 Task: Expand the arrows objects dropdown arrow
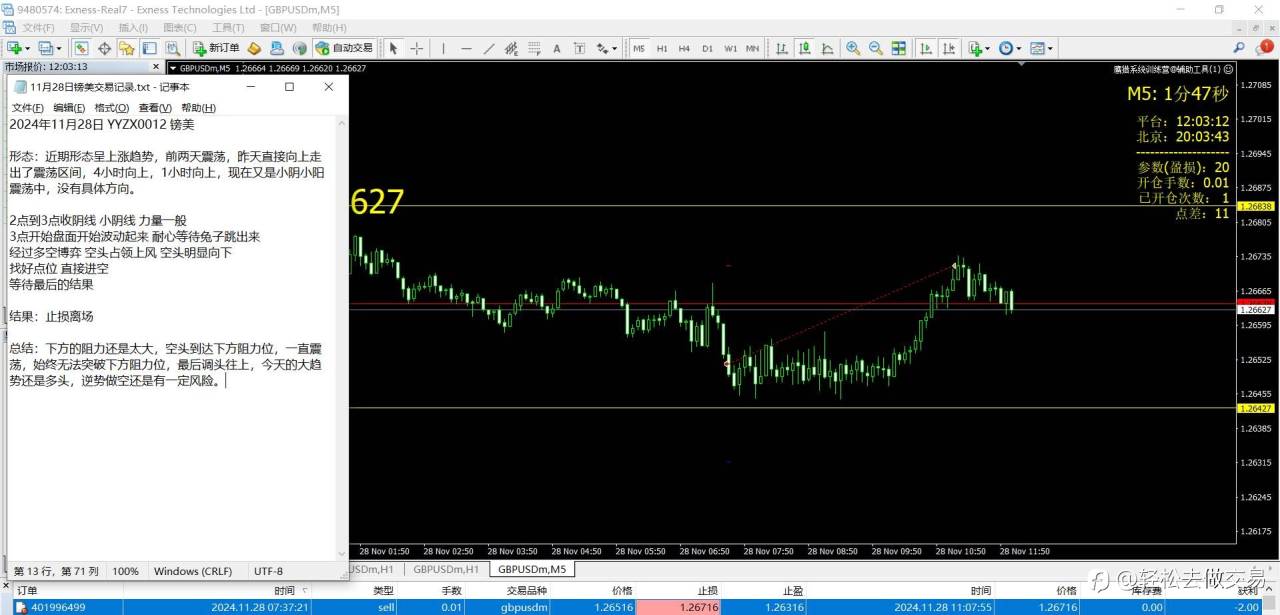coord(614,48)
